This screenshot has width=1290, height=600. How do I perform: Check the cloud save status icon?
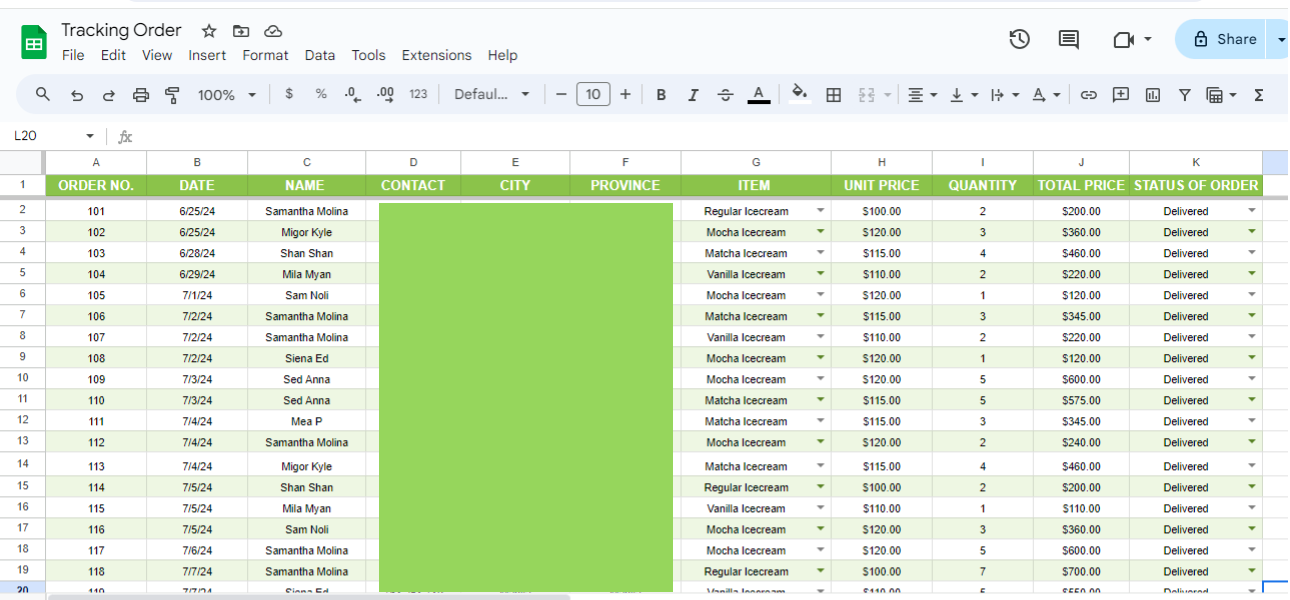(273, 31)
